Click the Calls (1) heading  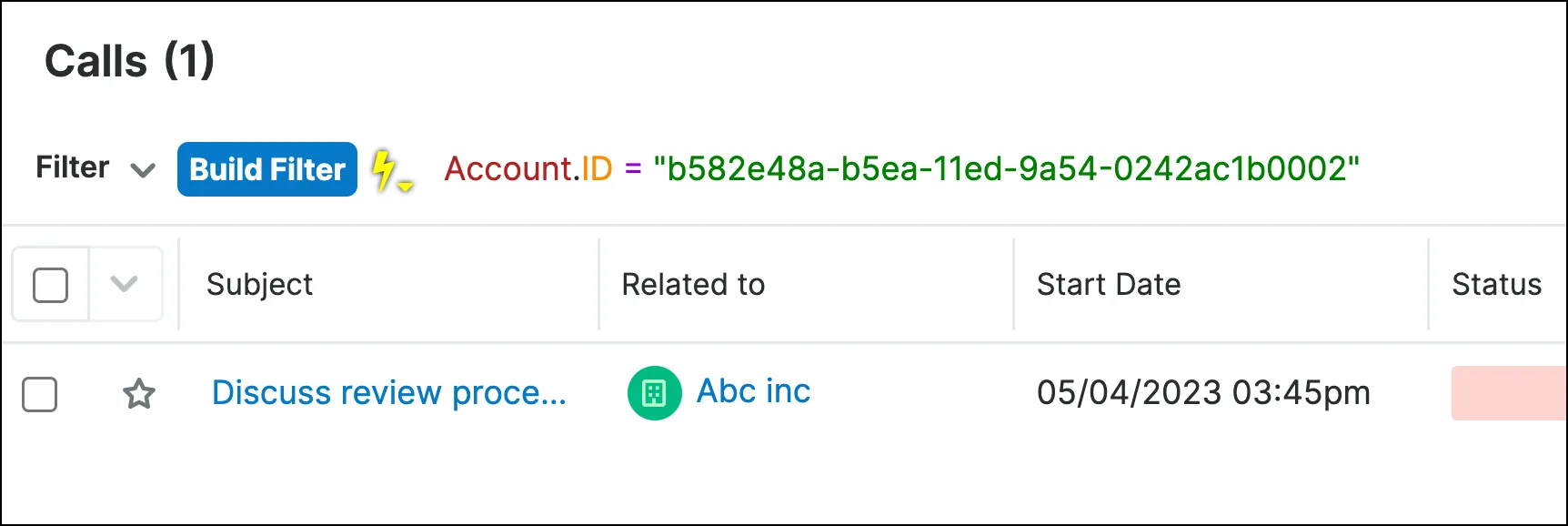pos(130,62)
